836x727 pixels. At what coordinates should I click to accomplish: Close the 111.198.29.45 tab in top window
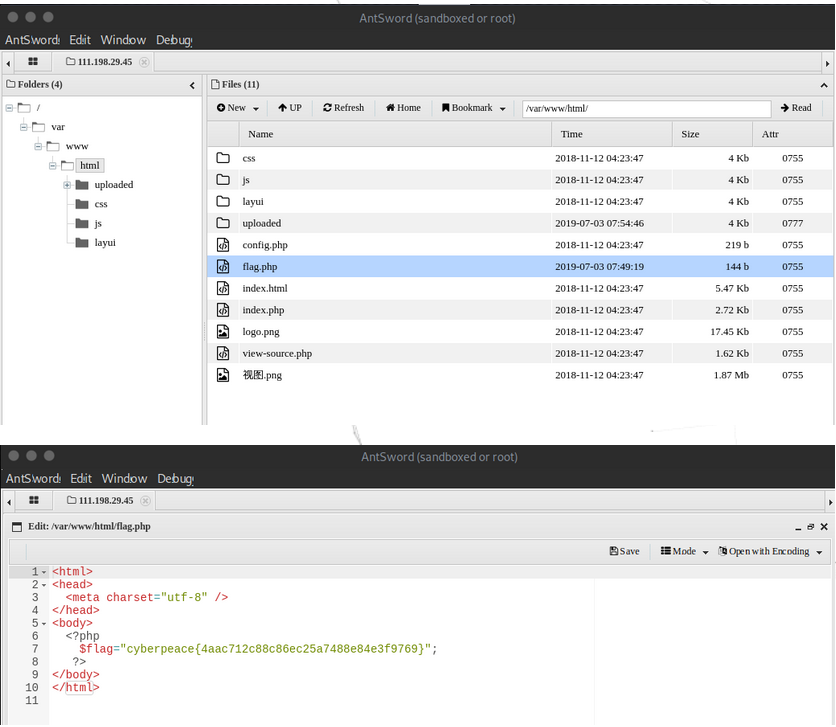(x=144, y=62)
